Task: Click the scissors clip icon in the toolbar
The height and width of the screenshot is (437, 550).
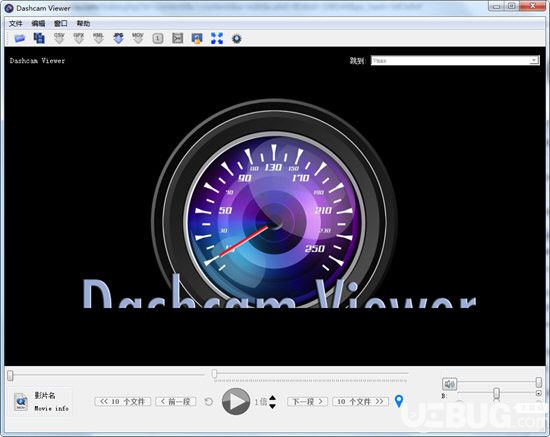Action: click(x=177, y=38)
